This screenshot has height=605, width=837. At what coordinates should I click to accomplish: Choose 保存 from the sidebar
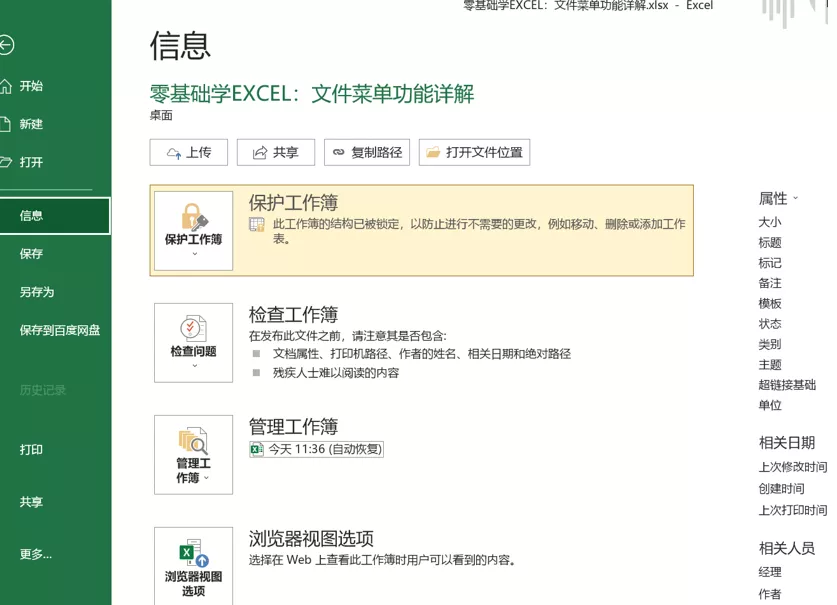pos(31,254)
